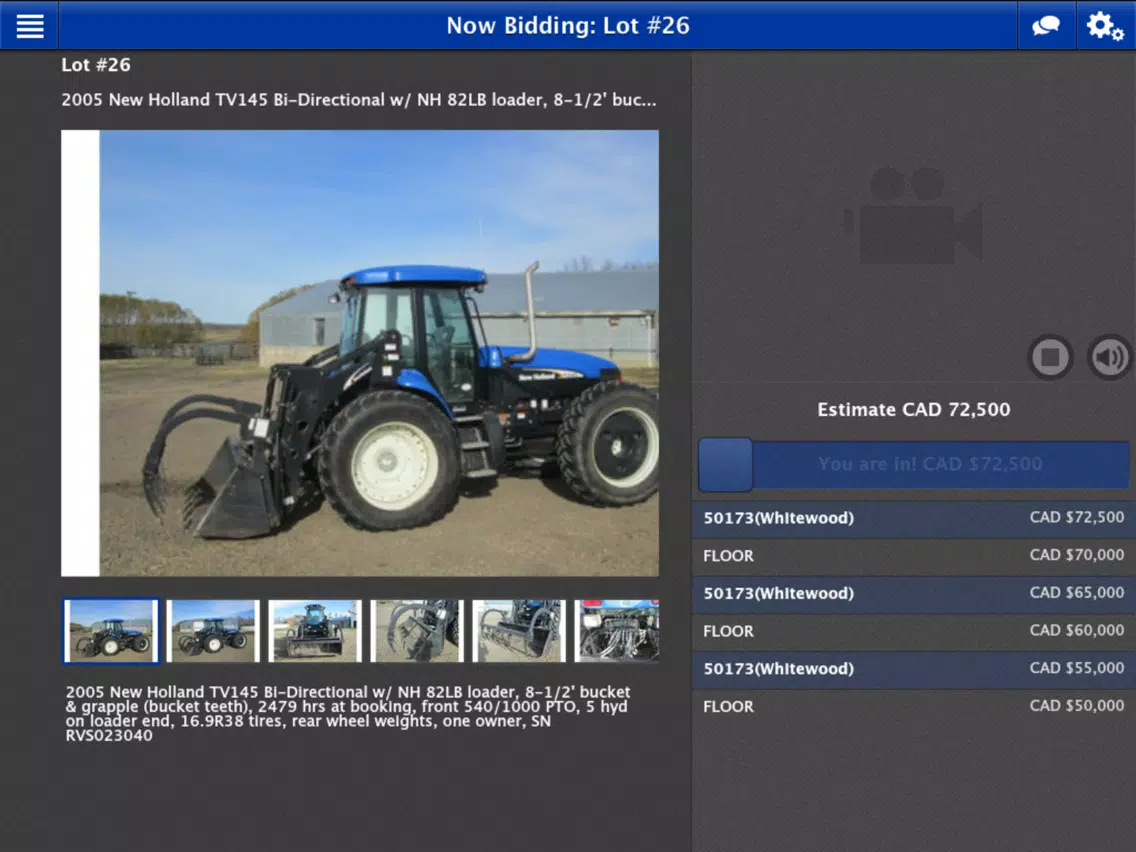Screen dimensions: 1136x852
Task: Select the first tractor side-view thumbnail
Action: [111, 630]
